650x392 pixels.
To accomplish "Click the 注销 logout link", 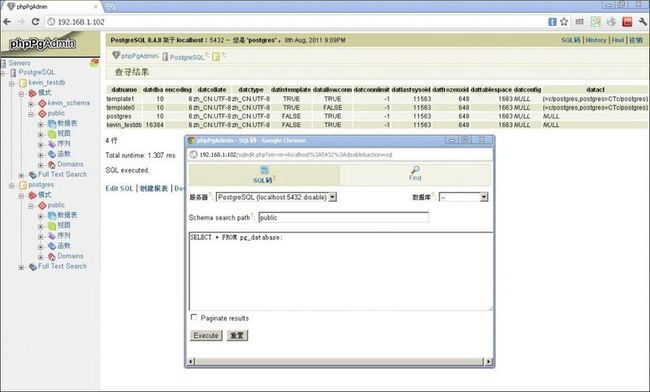I will pyautogui.click(x=636, y=40).
